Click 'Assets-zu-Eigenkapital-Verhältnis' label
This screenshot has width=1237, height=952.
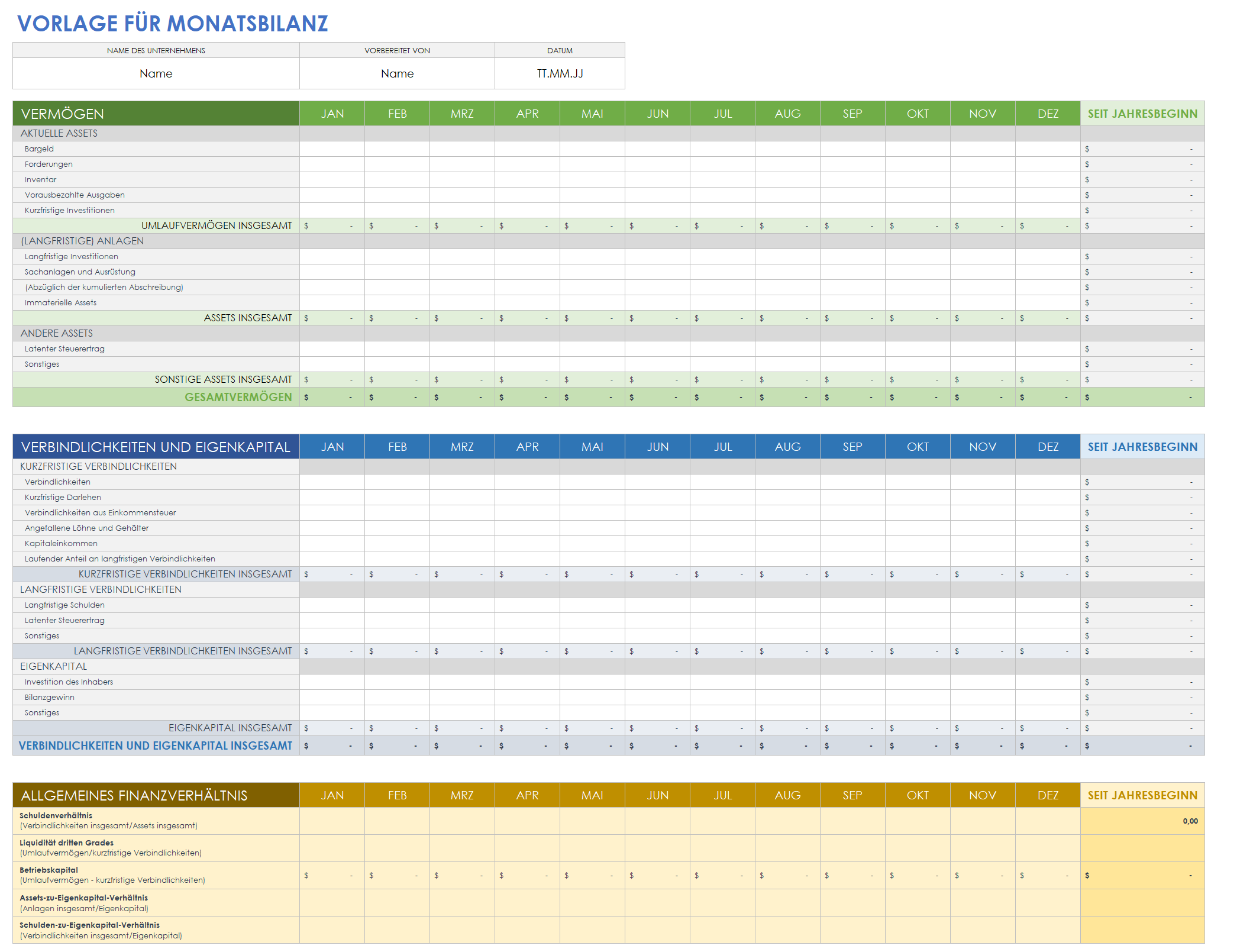tap(83, 898)
